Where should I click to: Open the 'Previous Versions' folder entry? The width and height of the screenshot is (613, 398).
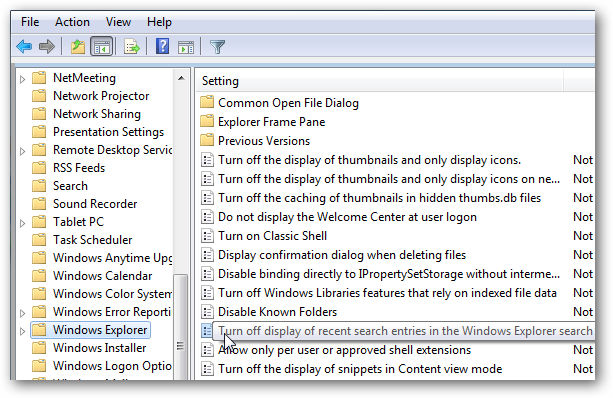point(264,141)
